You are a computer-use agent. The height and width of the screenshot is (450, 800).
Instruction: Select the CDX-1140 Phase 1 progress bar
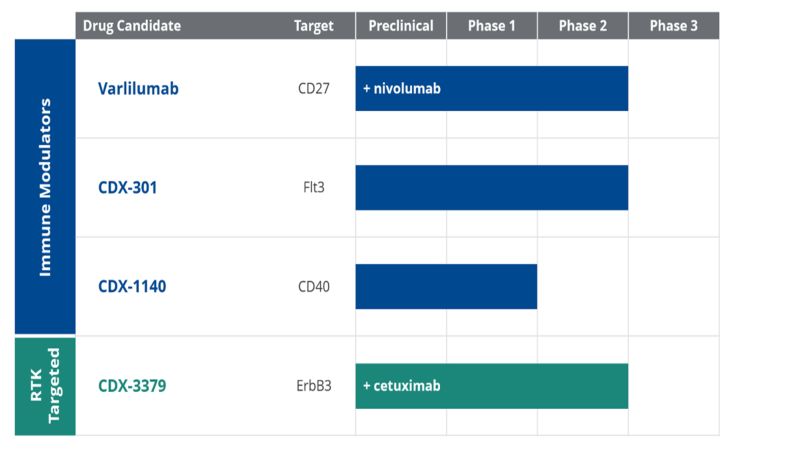tap(446, 286)
